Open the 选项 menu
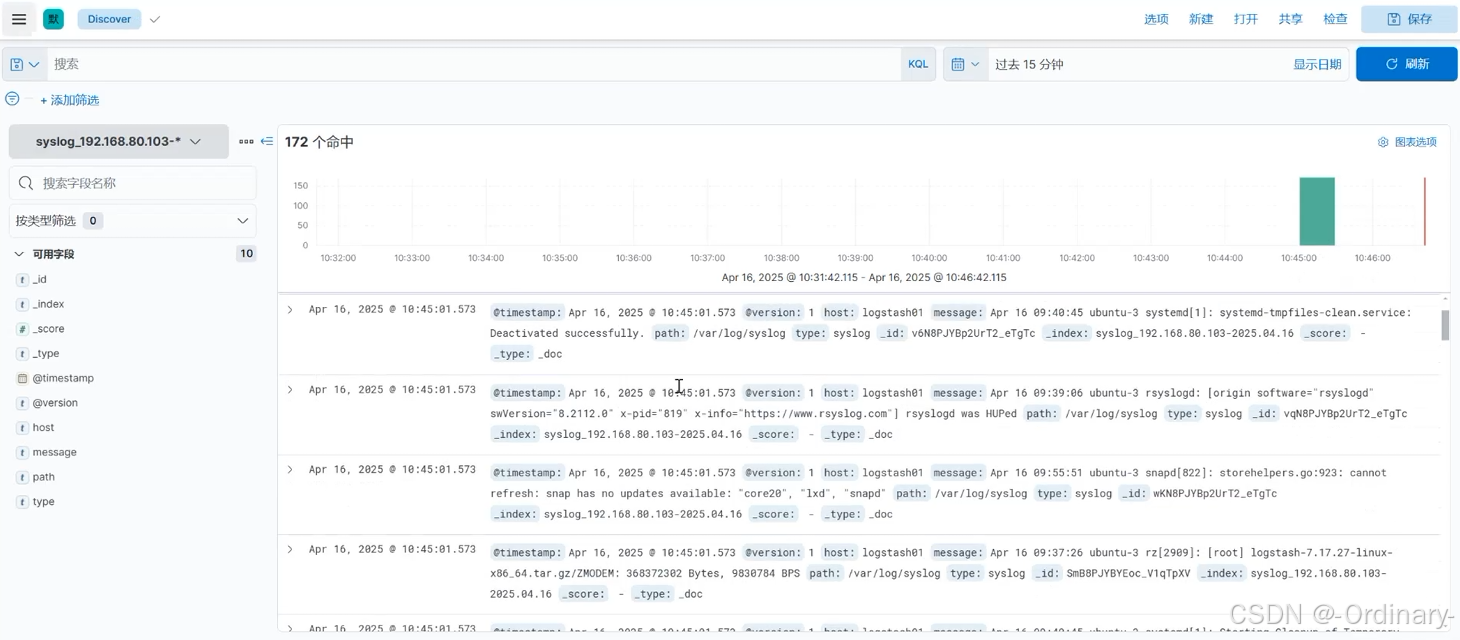Screen dimensions: 1460x640 click(x=1156, y=19)
